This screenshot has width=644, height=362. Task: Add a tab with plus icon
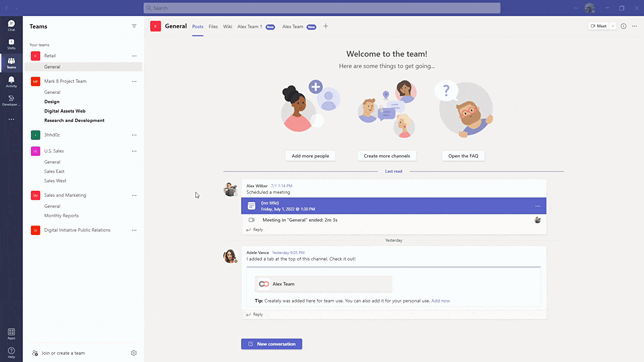(x=326, y=26)
